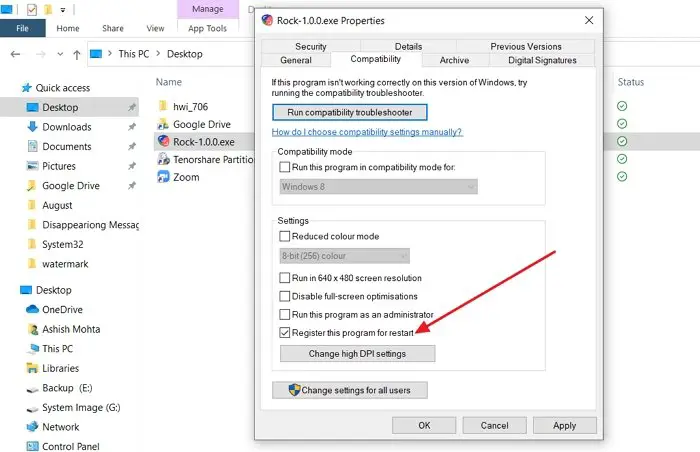Select August folder in sidebar
The width and height of the screenshot is (700, 452).
point(57,205)
